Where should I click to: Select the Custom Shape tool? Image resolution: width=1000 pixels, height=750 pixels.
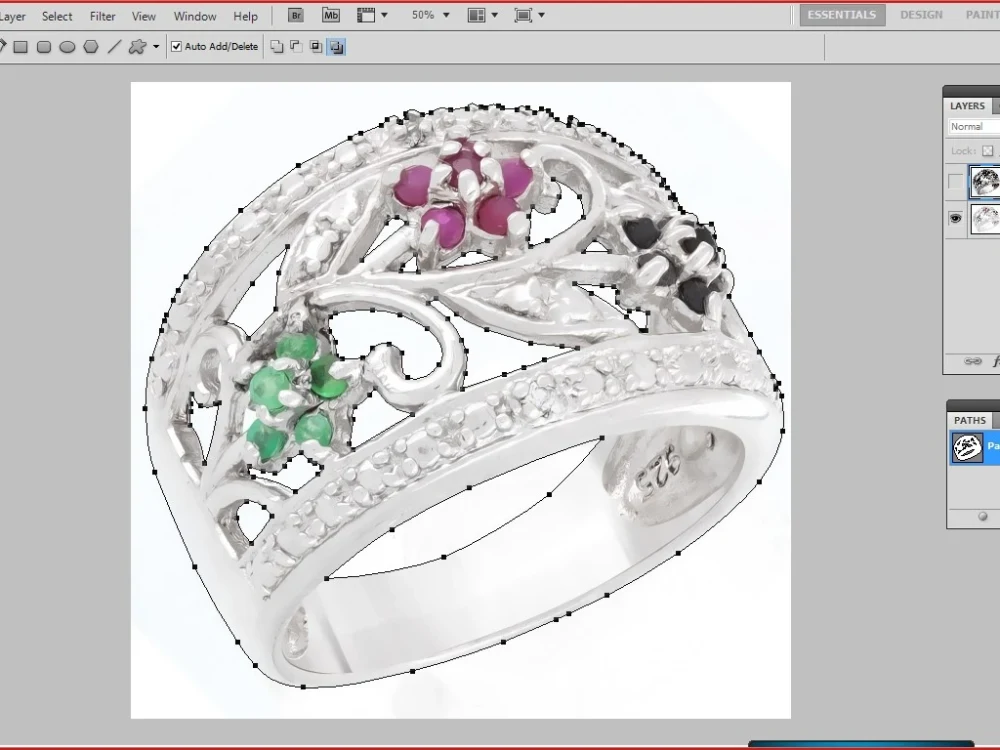point(137,47)
